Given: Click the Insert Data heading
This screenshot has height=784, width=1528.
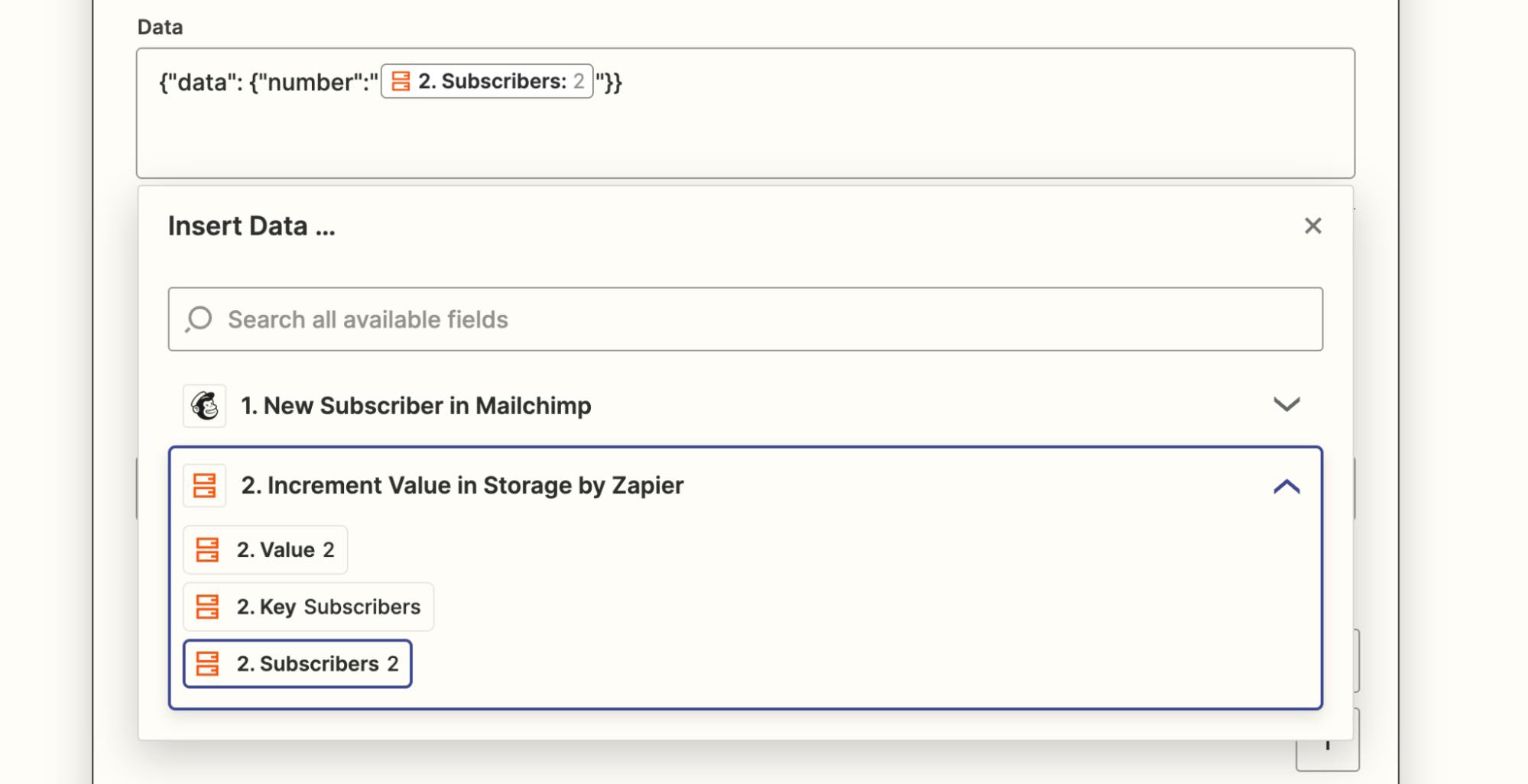Looking at the screenshot, I should coord(251,226).
